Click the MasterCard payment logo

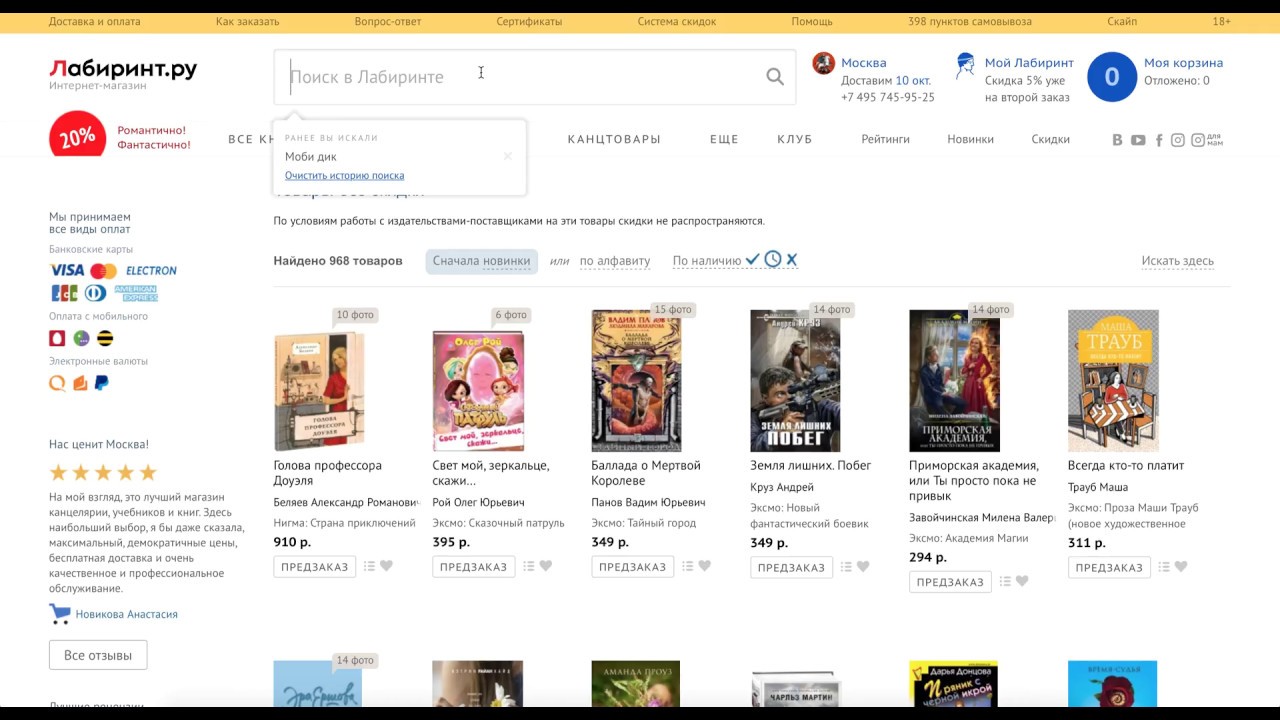click(103, 271)
